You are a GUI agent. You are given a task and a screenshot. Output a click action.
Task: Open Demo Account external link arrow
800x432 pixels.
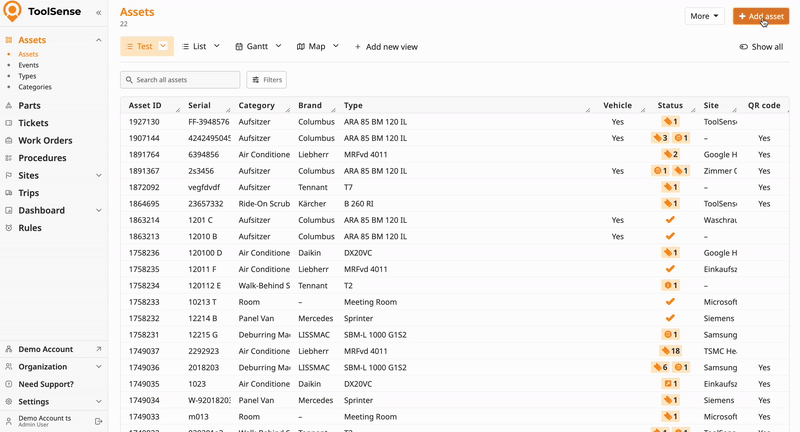98,349
